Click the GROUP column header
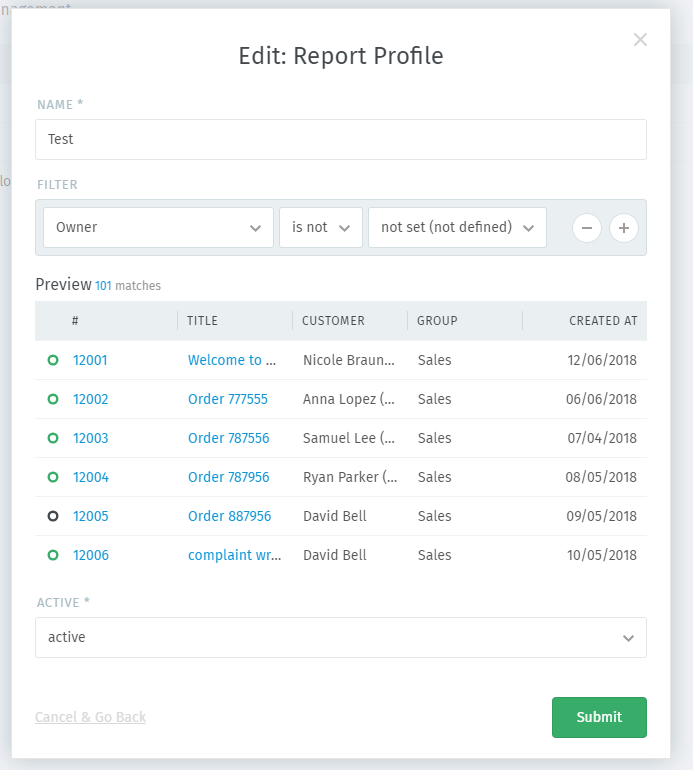 pyautogui.click(x=437, y=321)
